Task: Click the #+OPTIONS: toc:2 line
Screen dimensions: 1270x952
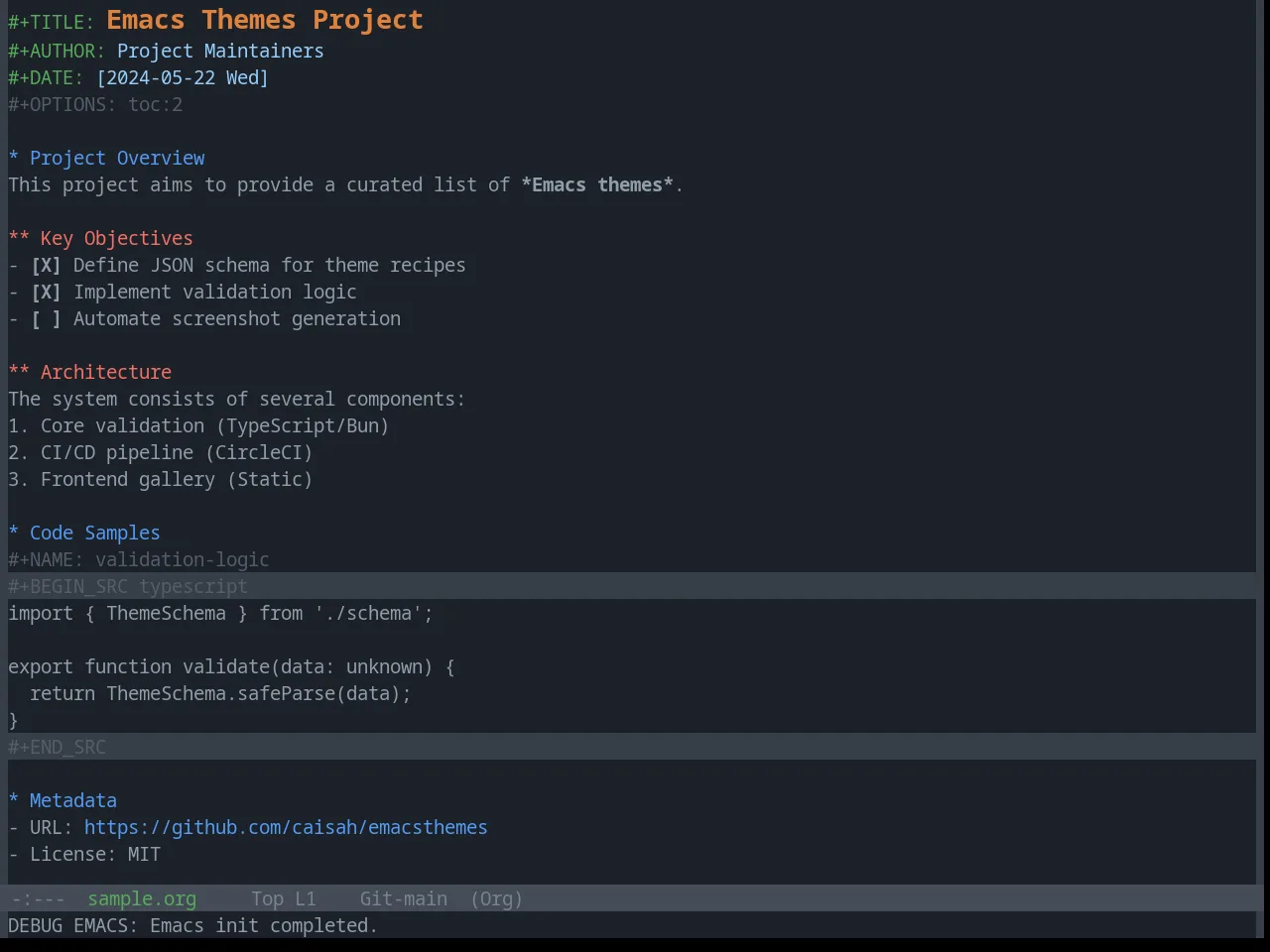Action: 95,104
